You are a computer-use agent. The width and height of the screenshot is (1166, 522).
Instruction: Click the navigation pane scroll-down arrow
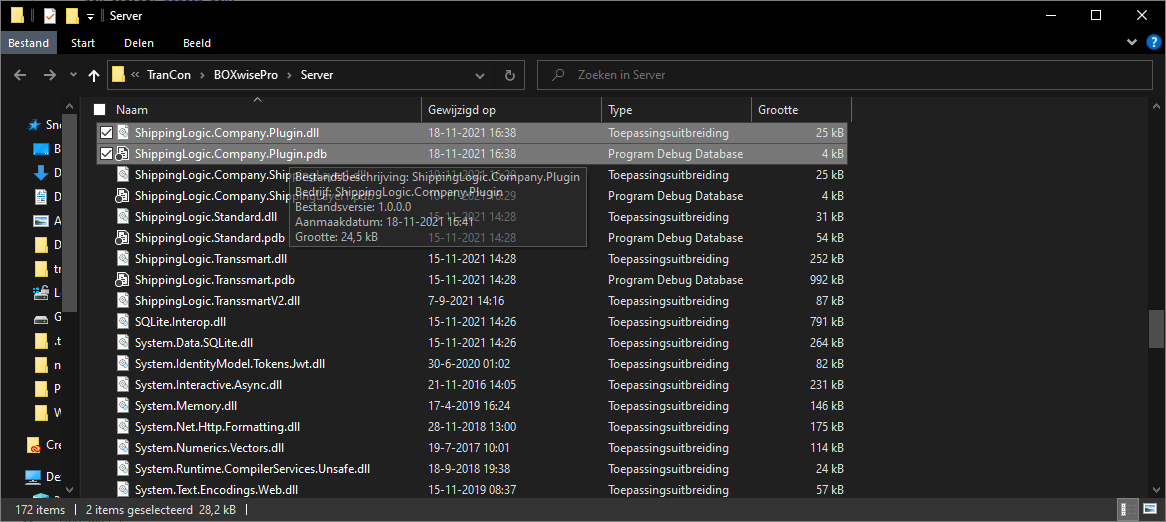69,490
